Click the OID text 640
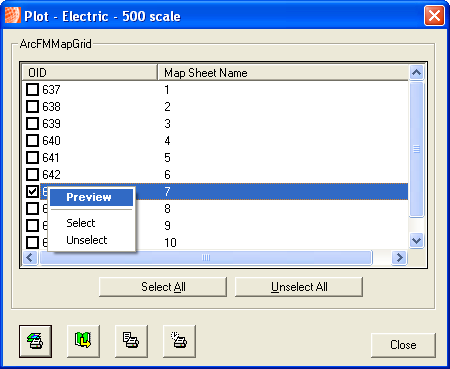Viewport: 450px width, 369px height. click(x=51, y=141)
